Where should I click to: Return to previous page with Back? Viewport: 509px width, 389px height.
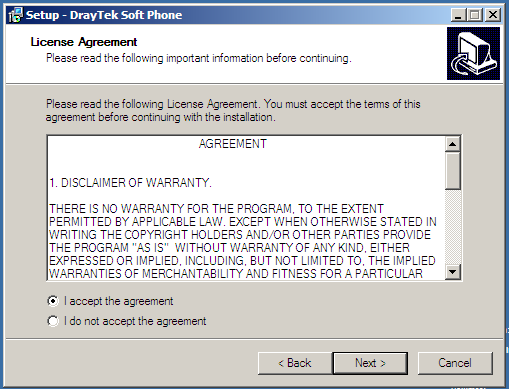click(295, 363)
